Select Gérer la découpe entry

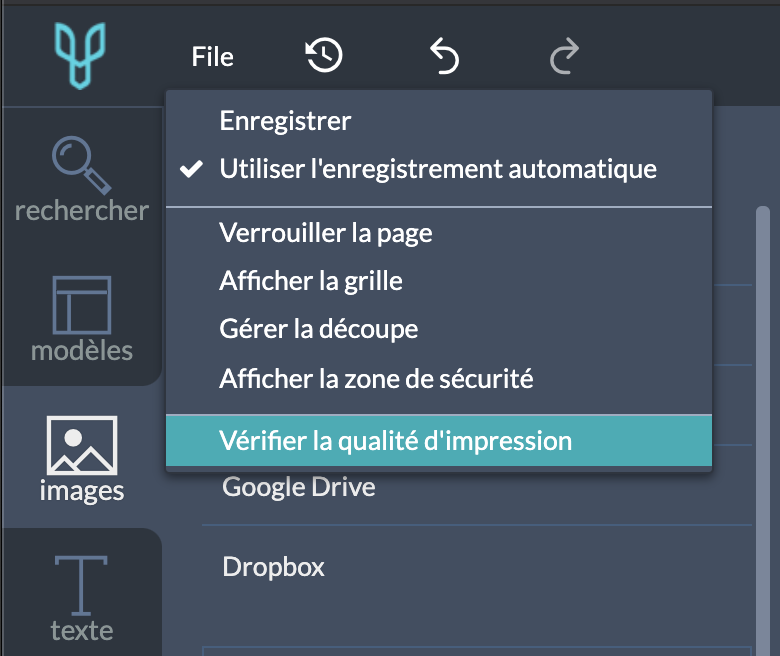[439, 329]
